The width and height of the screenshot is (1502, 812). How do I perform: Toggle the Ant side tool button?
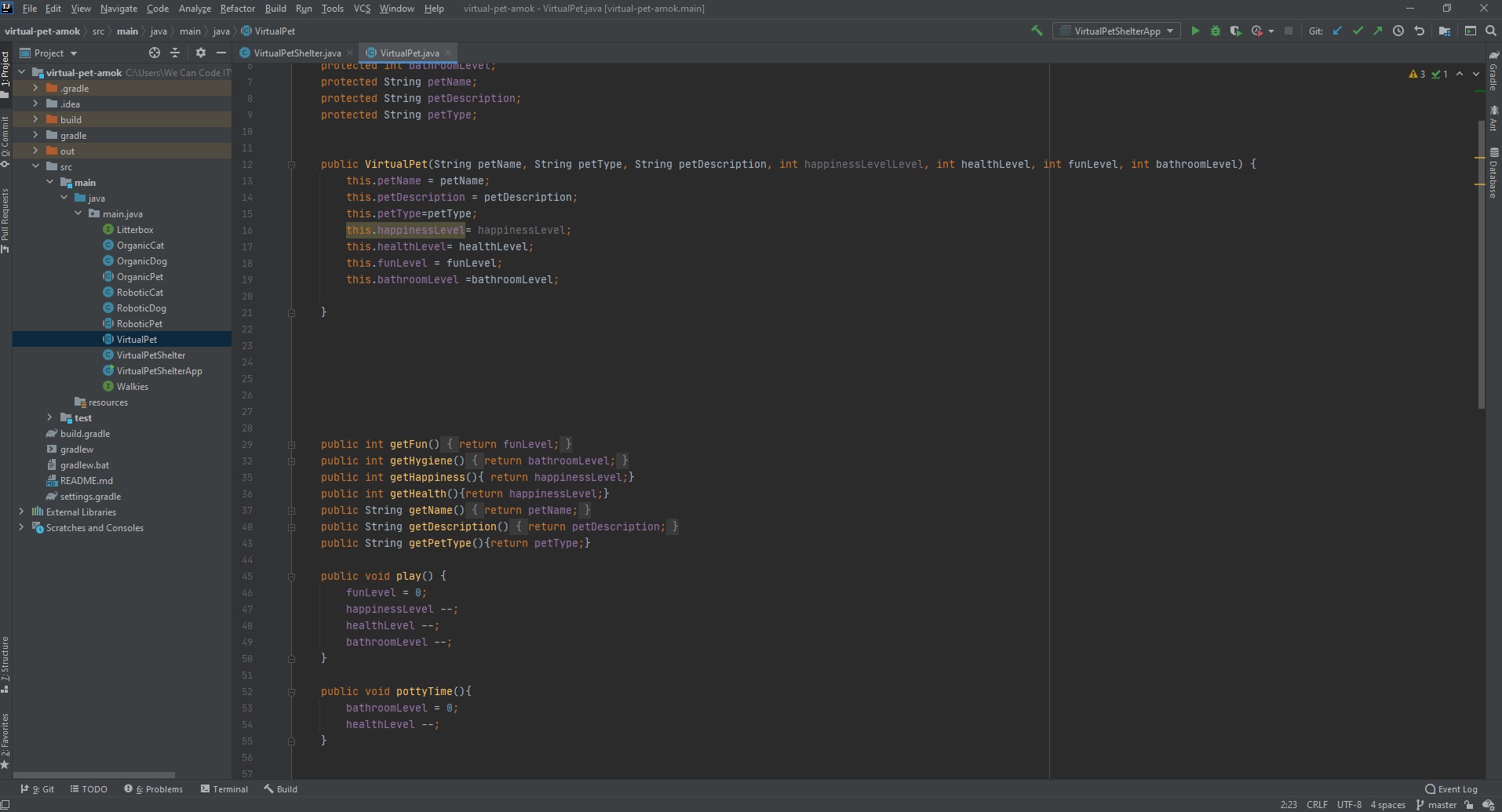coord(1493,118)
